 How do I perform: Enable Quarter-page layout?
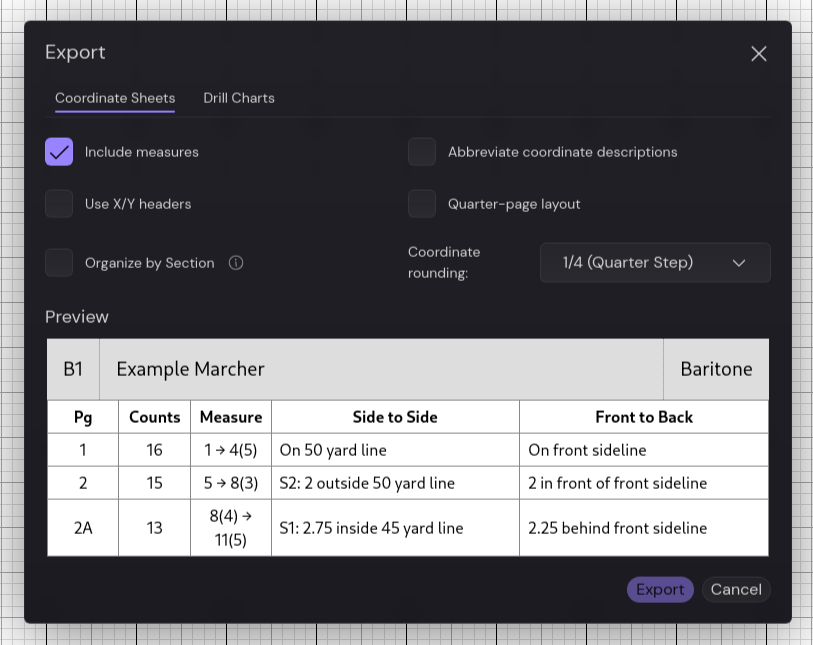point(422,204)
